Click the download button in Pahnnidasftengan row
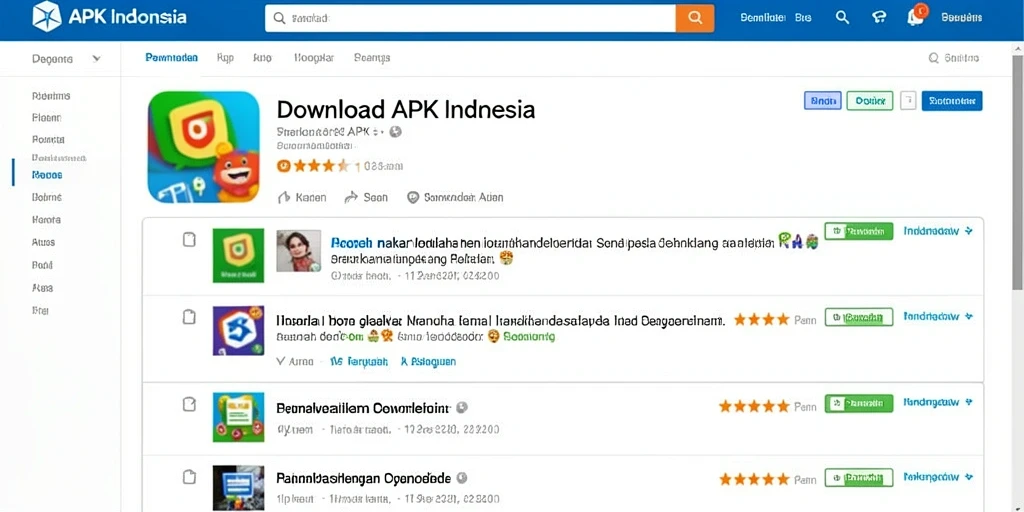The image size is (1024, 512). (x=859, y=477)
